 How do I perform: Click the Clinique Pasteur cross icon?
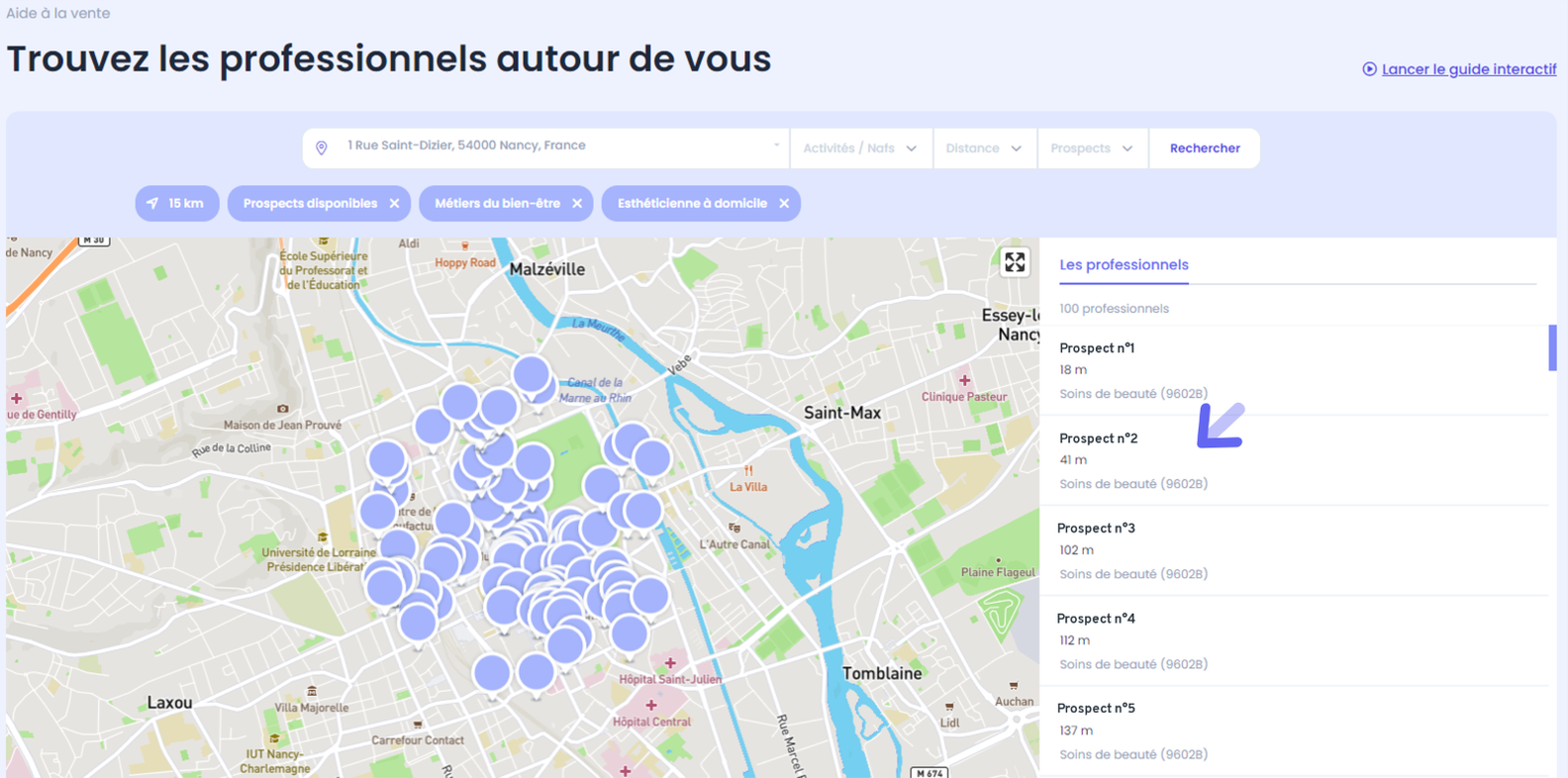pos(964,380)
